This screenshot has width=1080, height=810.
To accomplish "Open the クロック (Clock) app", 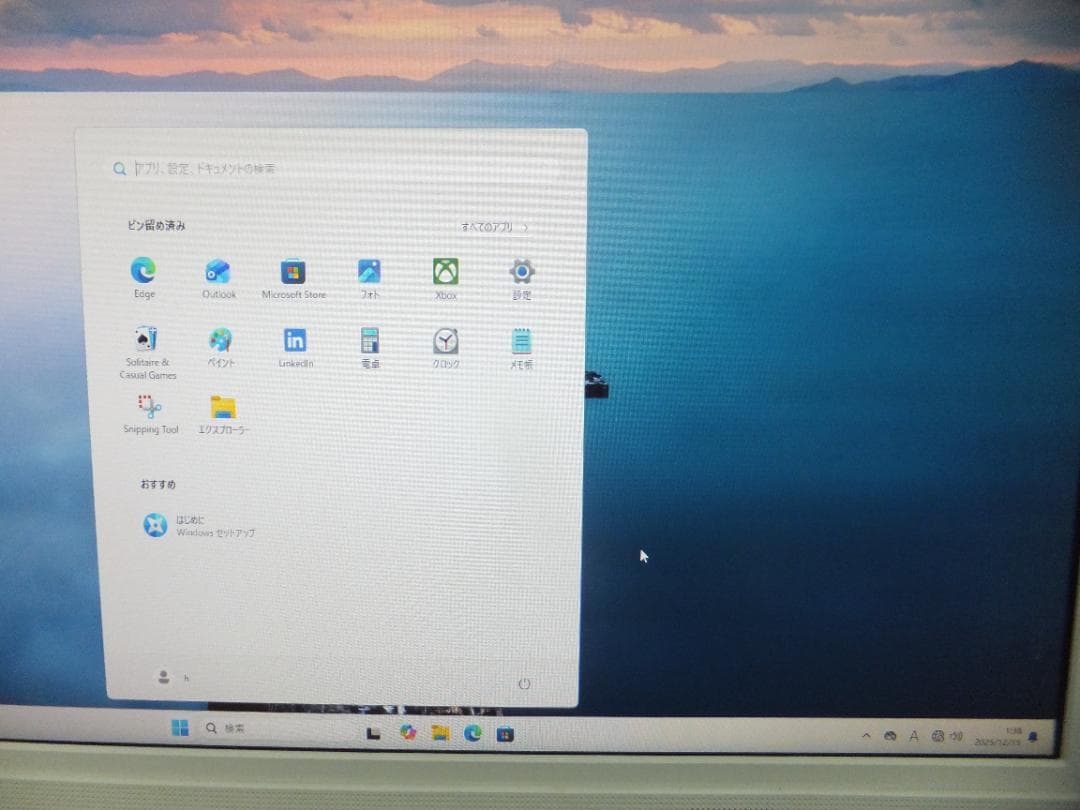I will 444,341.
